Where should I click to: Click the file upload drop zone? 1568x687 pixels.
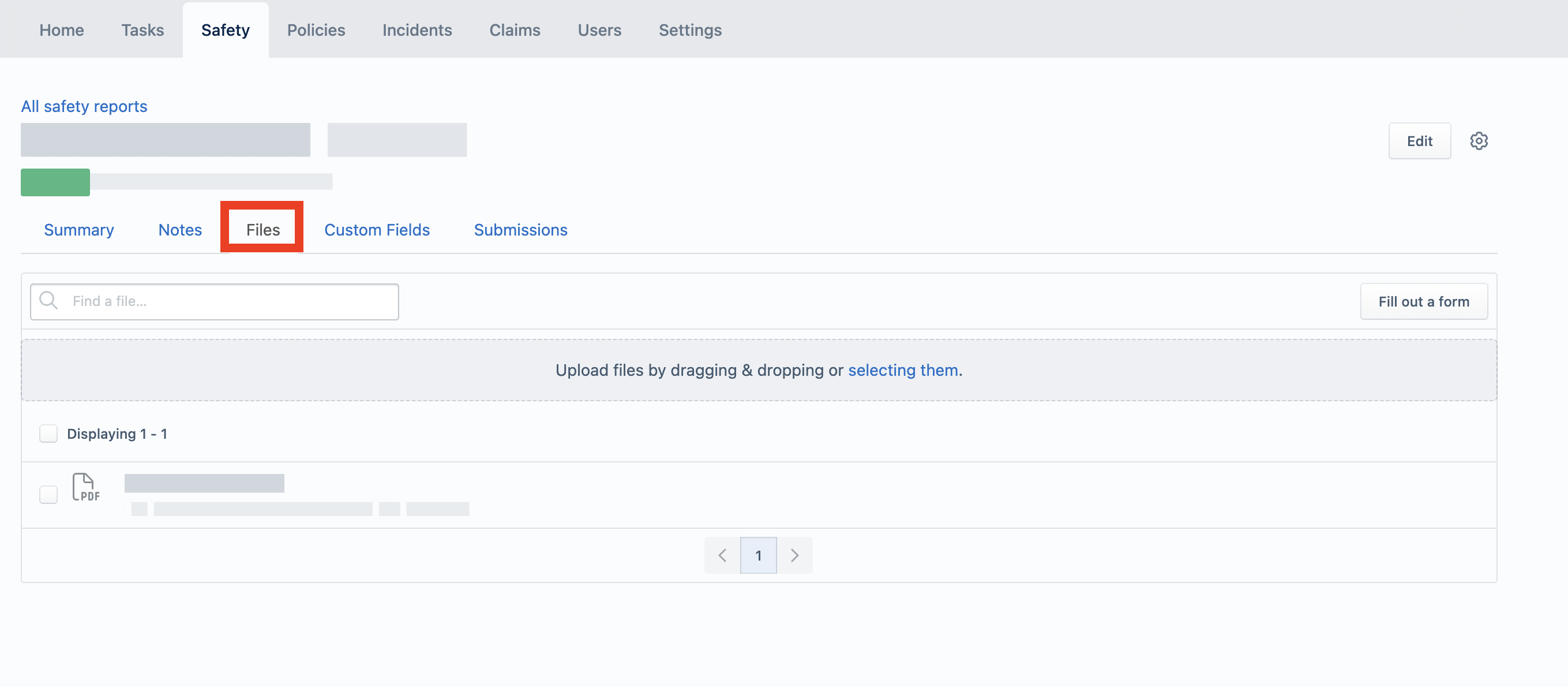click(759, 369)
